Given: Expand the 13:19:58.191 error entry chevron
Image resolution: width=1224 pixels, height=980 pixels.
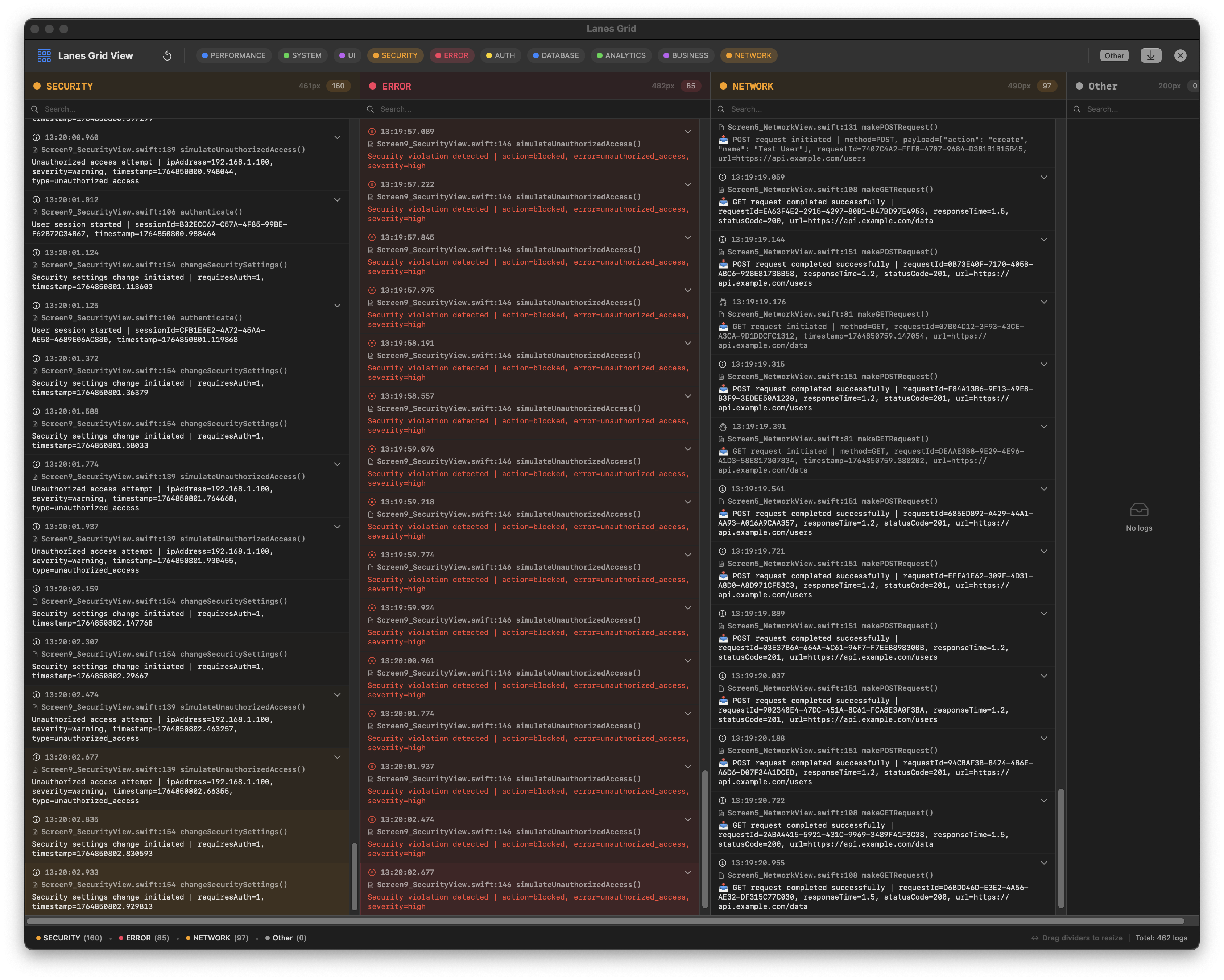Looking at the screenshot, I should [x=688, y=343].
